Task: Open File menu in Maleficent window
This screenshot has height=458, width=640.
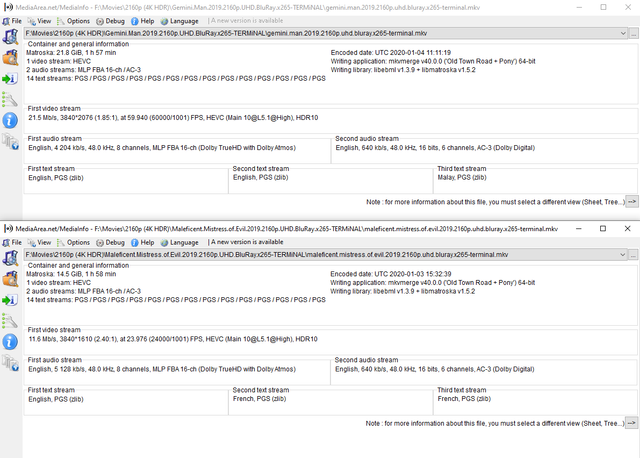Action: 12,242
